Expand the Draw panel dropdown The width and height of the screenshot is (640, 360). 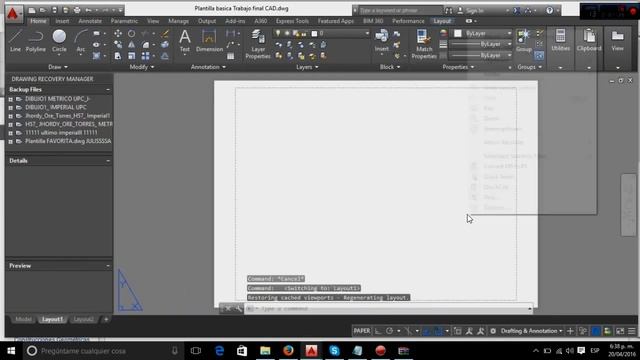click(x=58, y=67)
